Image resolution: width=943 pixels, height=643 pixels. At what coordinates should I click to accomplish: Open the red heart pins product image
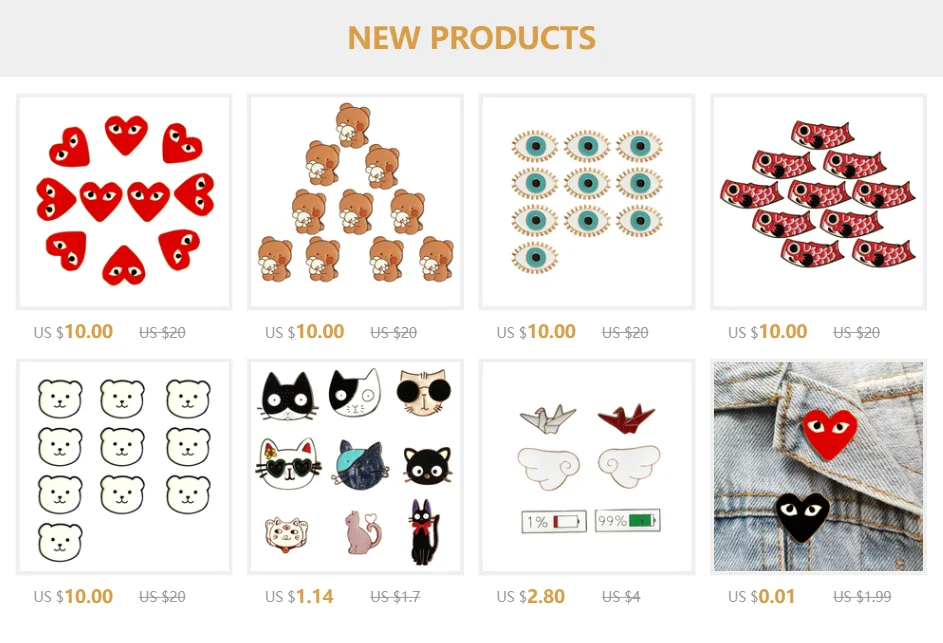pos(124,202)
